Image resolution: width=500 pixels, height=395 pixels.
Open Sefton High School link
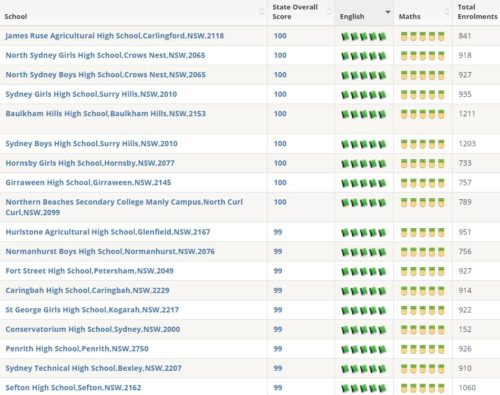73,388
